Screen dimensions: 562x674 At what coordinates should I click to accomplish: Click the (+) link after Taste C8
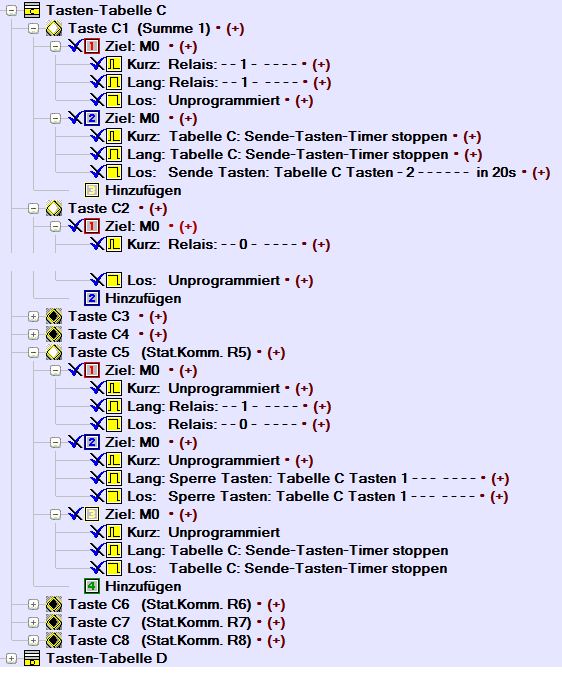point(276,640)
